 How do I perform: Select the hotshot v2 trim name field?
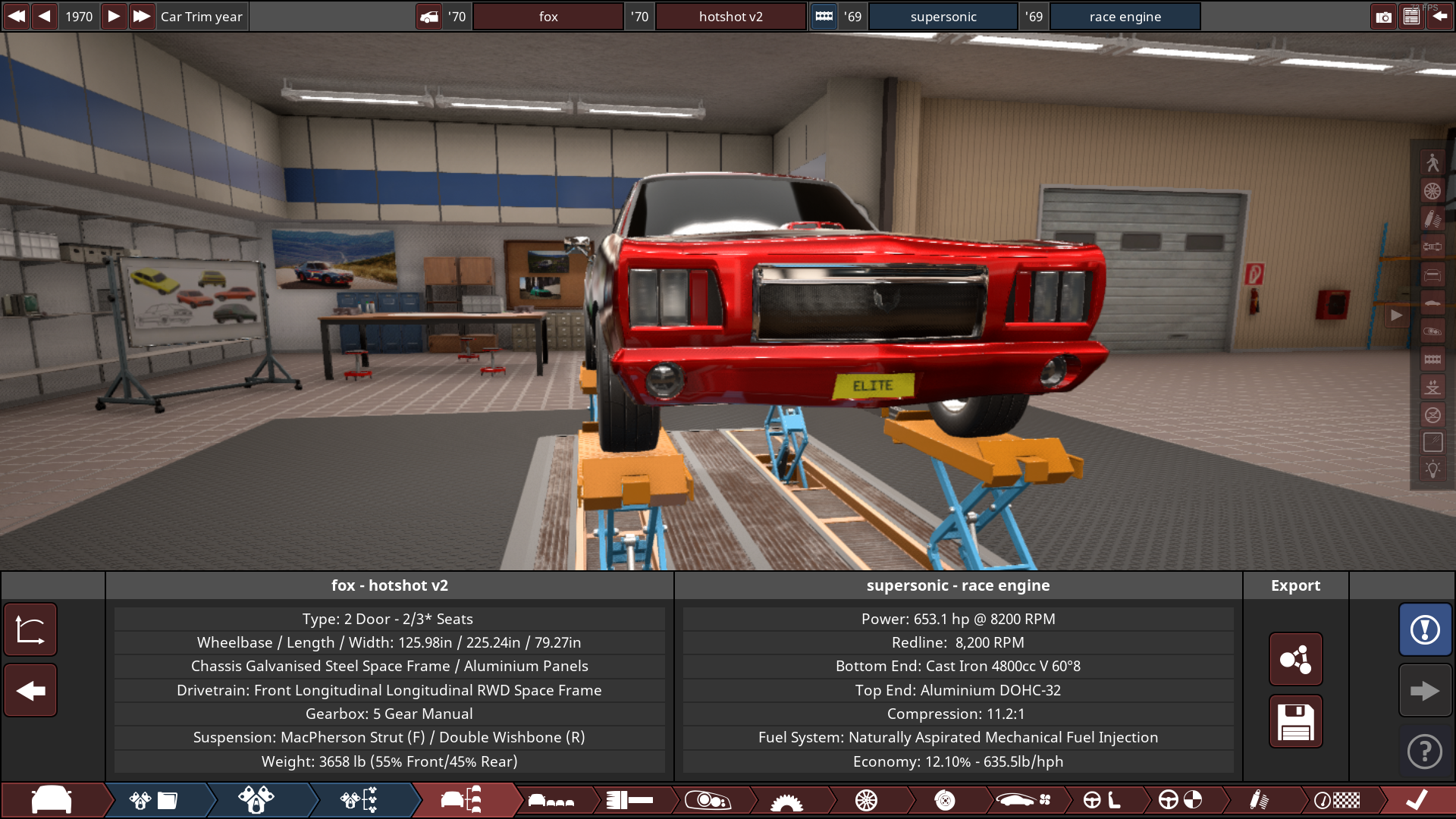(730, 16)
